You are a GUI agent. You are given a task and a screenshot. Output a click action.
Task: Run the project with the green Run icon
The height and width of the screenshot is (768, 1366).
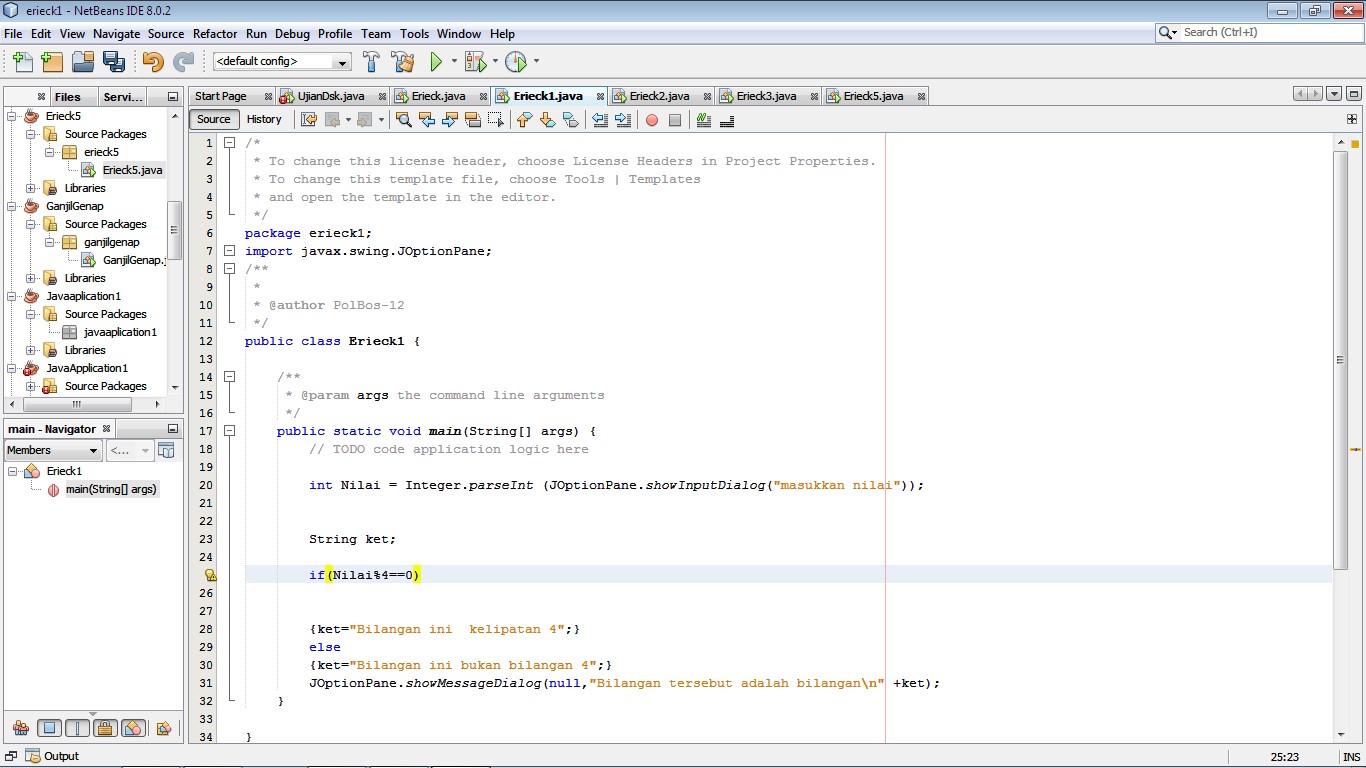coord(437,61)
